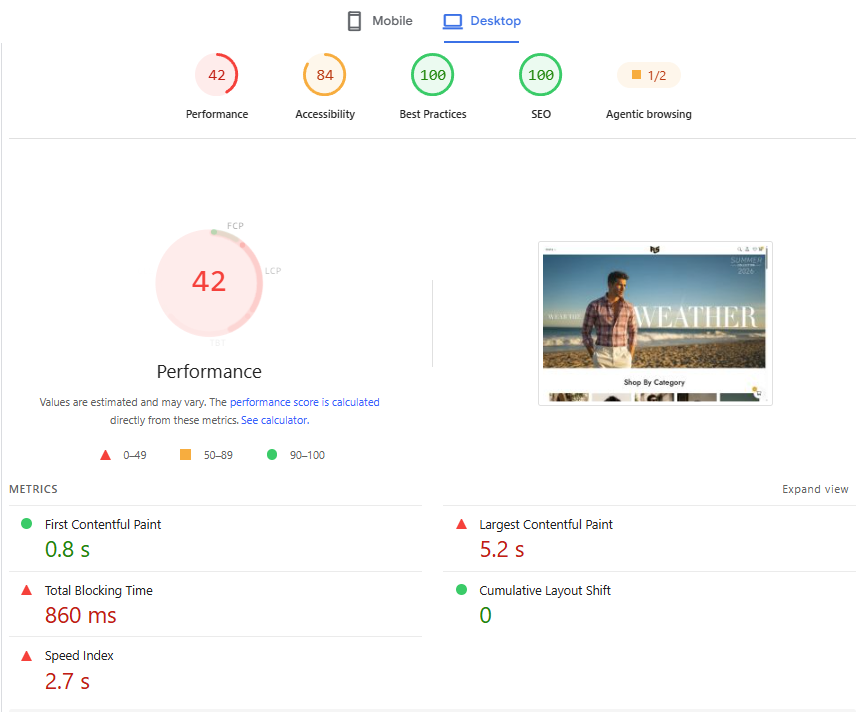This screenshot has width=863, height=712.
Task: Click the Agentic browsing label
Action: [x=649, y=114]
